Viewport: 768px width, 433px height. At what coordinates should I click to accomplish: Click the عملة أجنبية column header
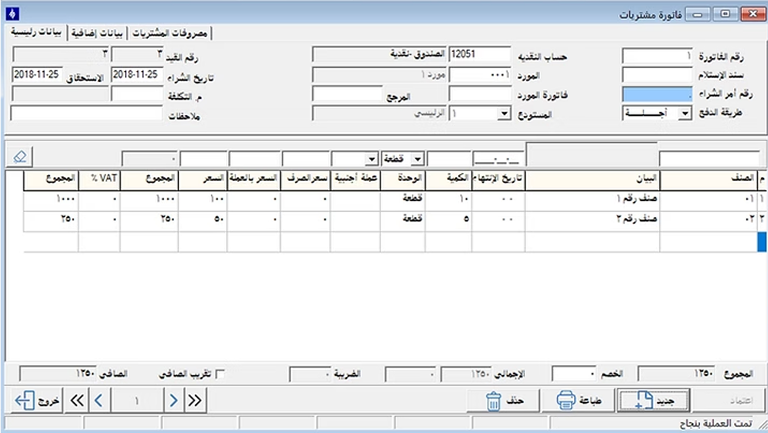click(355, 179)
